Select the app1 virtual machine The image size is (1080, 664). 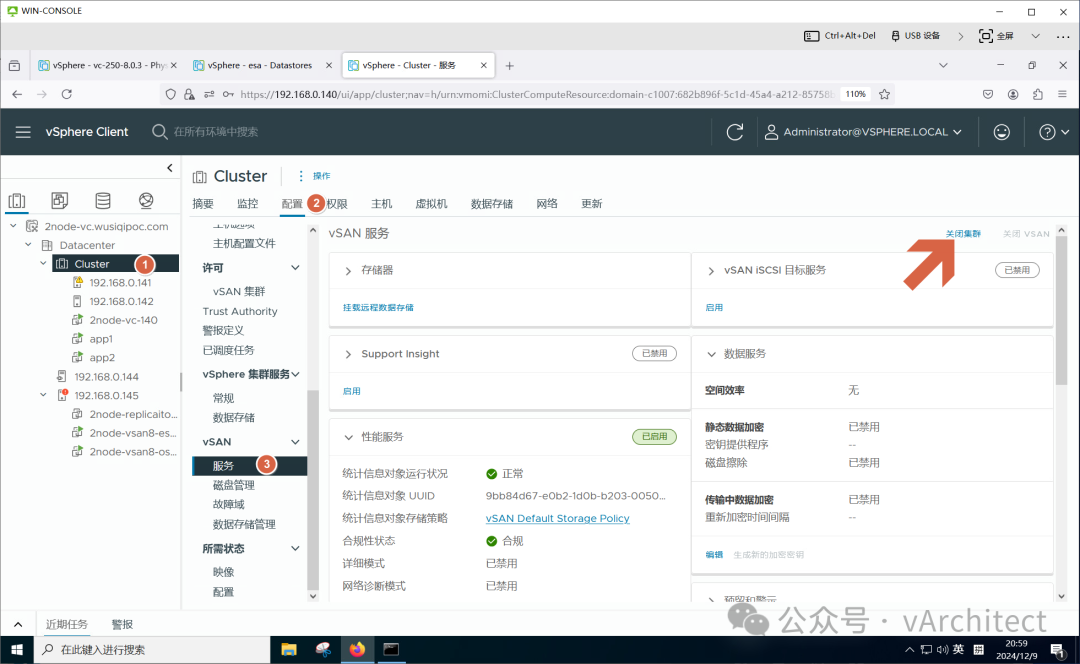point(101,339)
